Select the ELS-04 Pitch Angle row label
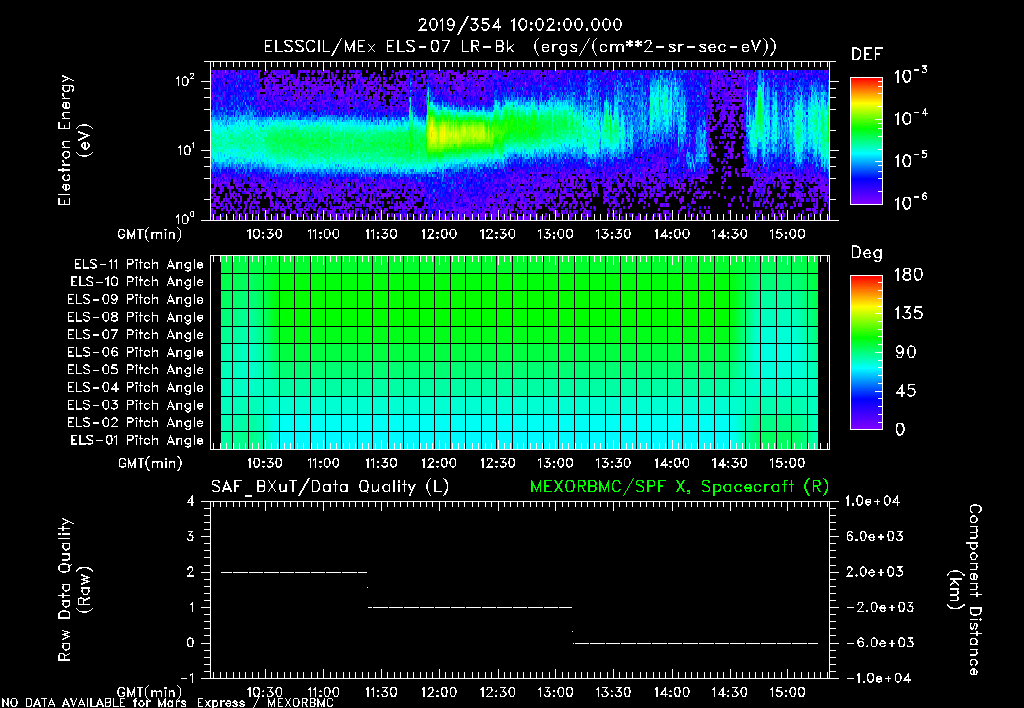 coord(135,387)
